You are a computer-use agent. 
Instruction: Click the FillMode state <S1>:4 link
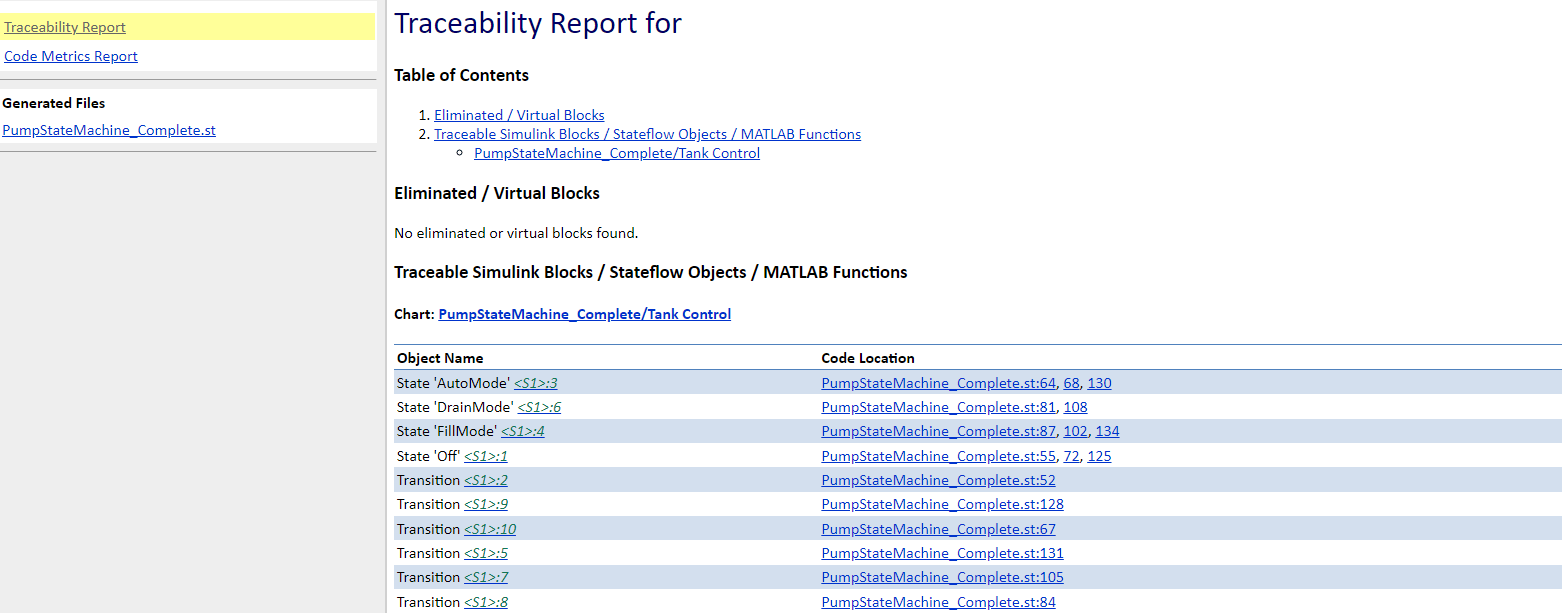(x=523, y=431)
